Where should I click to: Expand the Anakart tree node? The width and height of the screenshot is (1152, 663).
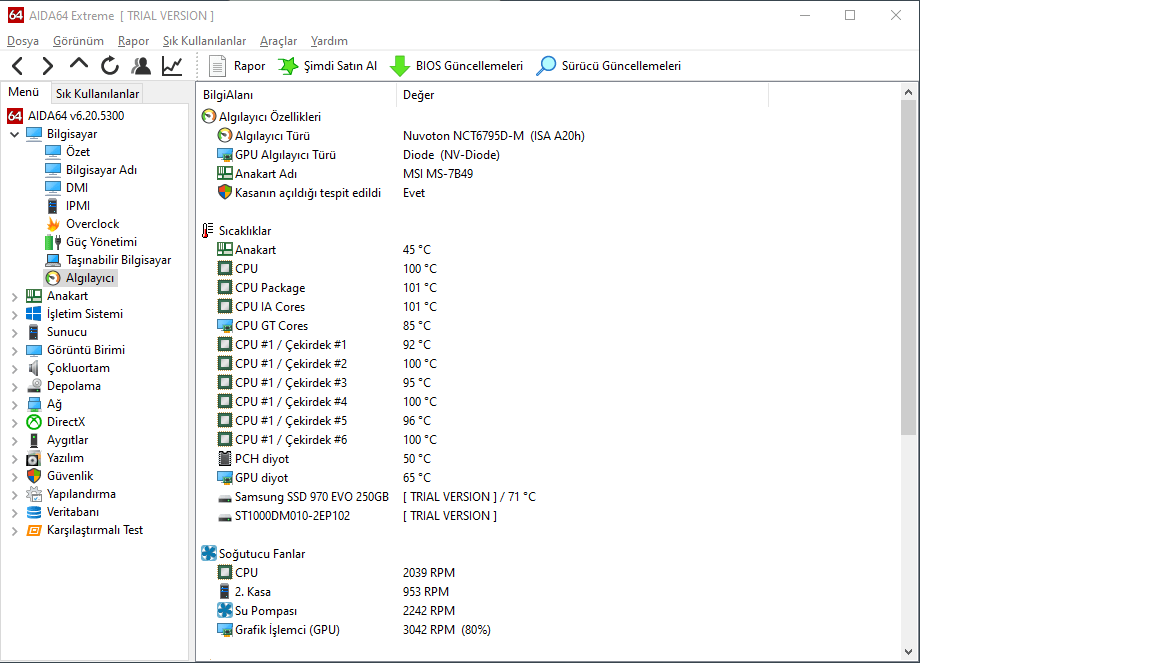click(x=14, y=297)
